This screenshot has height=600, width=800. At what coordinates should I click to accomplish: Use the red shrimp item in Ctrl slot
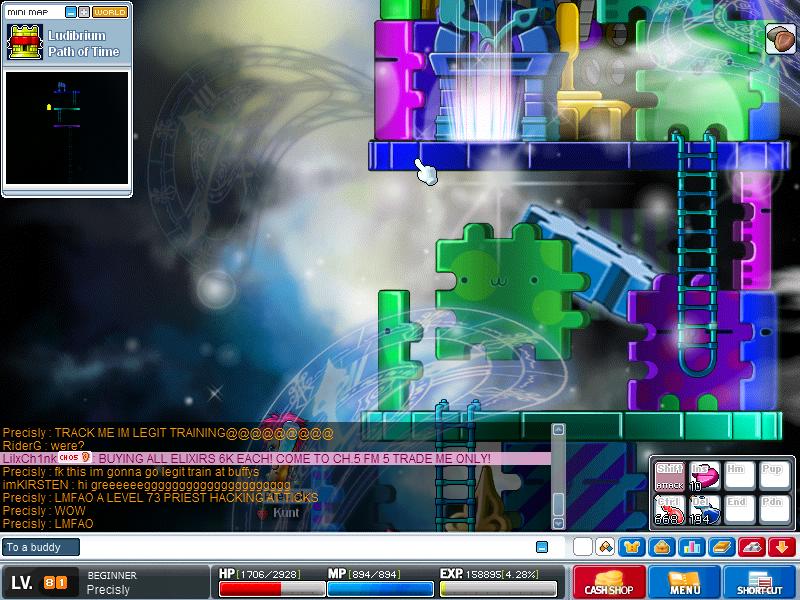670,509
